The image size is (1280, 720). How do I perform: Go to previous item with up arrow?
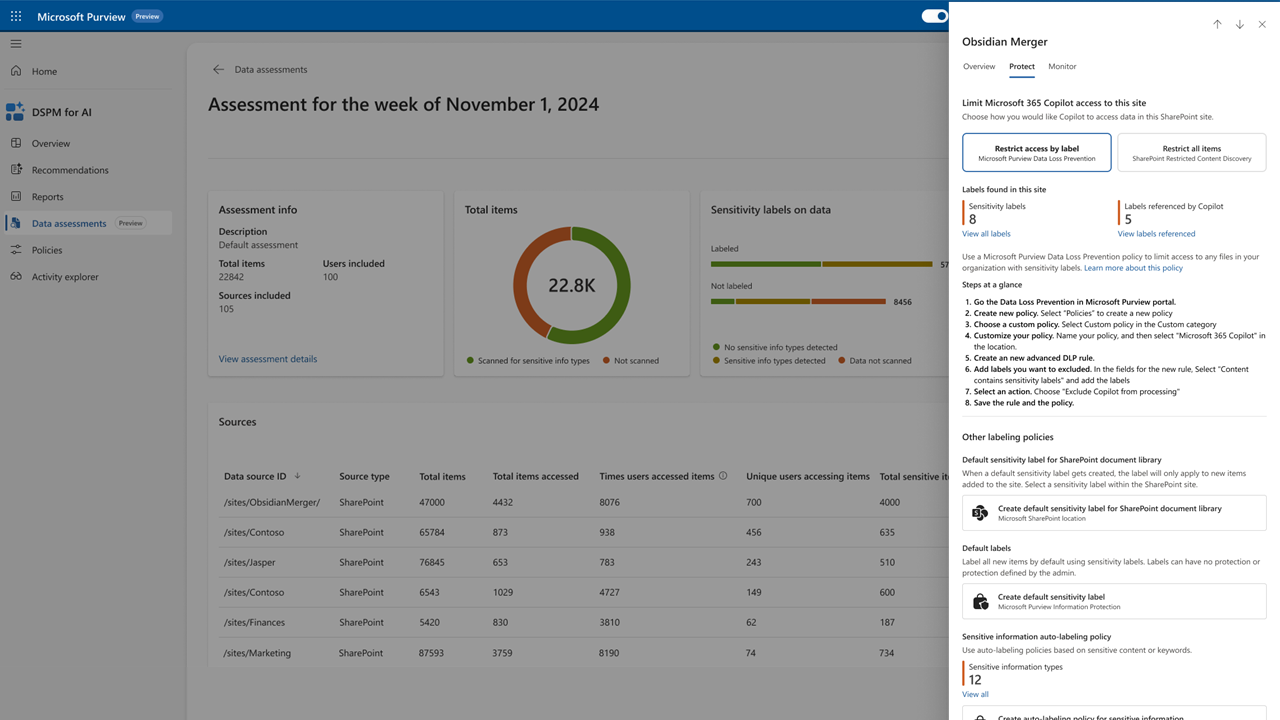click(1217, 24)
